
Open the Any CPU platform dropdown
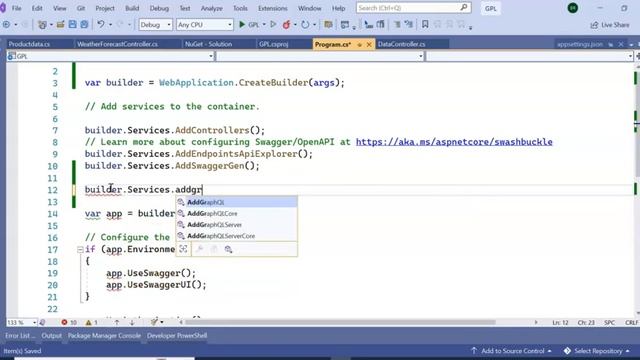(x=204, y=25)
